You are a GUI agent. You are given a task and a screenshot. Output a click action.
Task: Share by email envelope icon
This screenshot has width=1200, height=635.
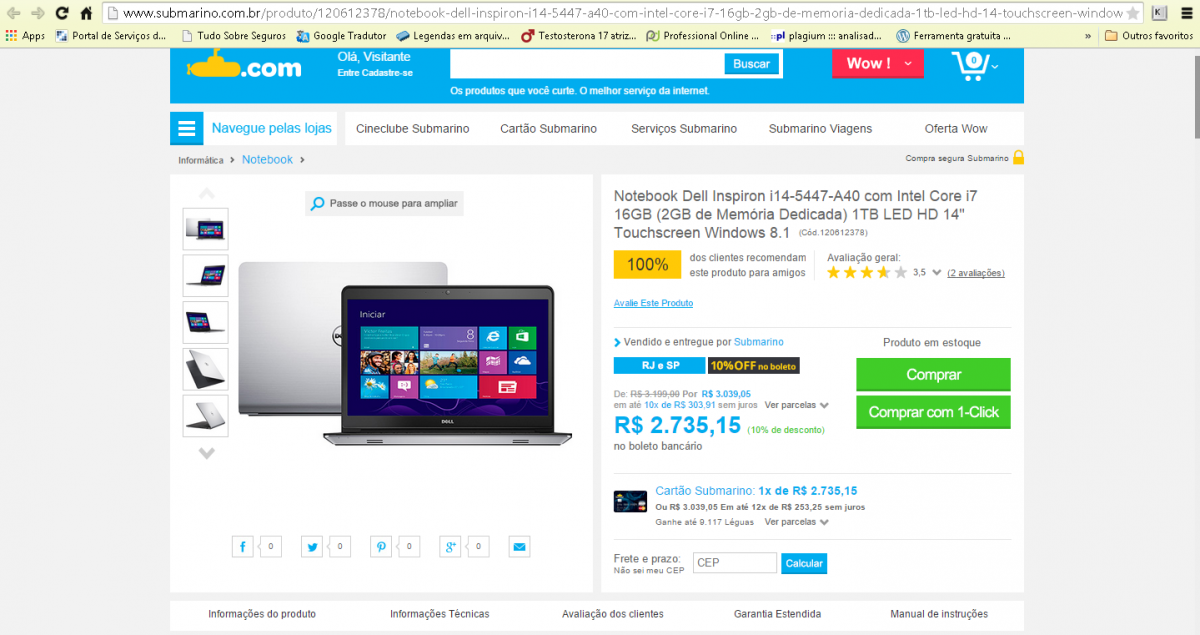tap(519, 547)
